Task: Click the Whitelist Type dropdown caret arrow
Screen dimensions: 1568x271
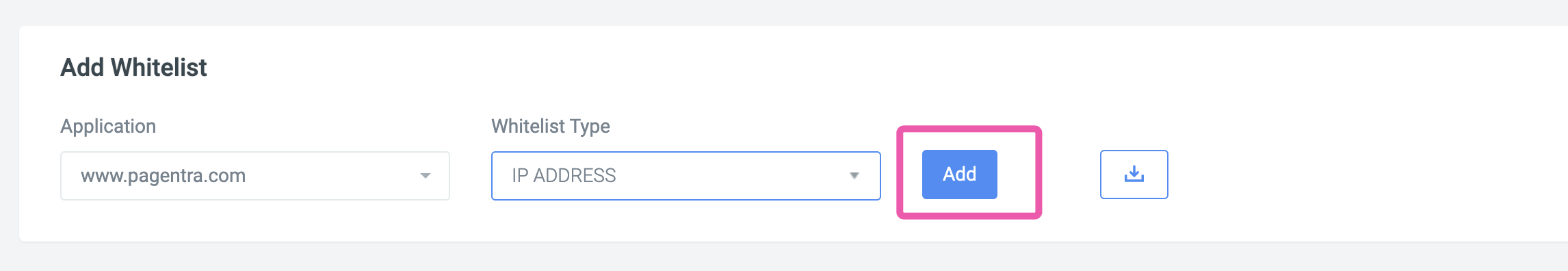Action: coord(854,176)
